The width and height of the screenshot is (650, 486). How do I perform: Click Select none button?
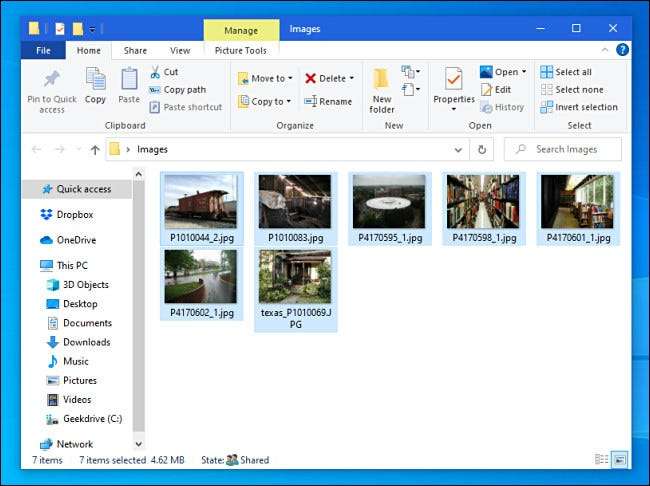click(571, 89)
